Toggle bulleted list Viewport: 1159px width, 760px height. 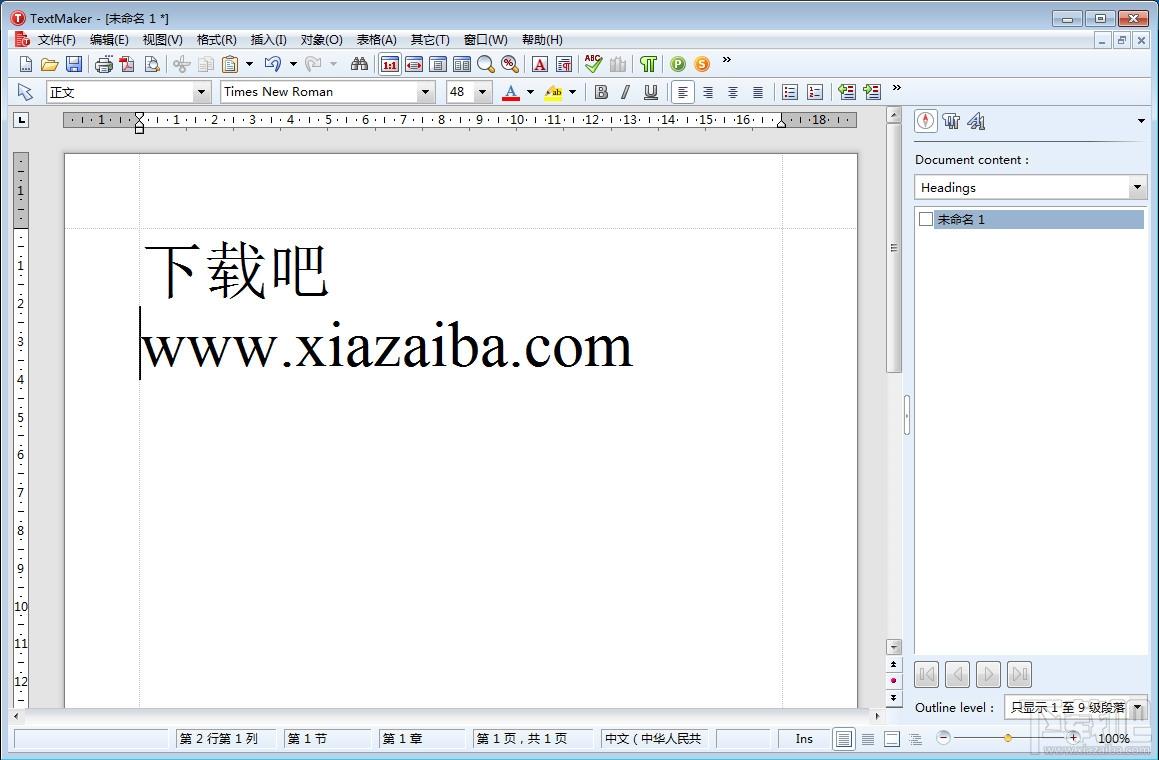(789, 92)
